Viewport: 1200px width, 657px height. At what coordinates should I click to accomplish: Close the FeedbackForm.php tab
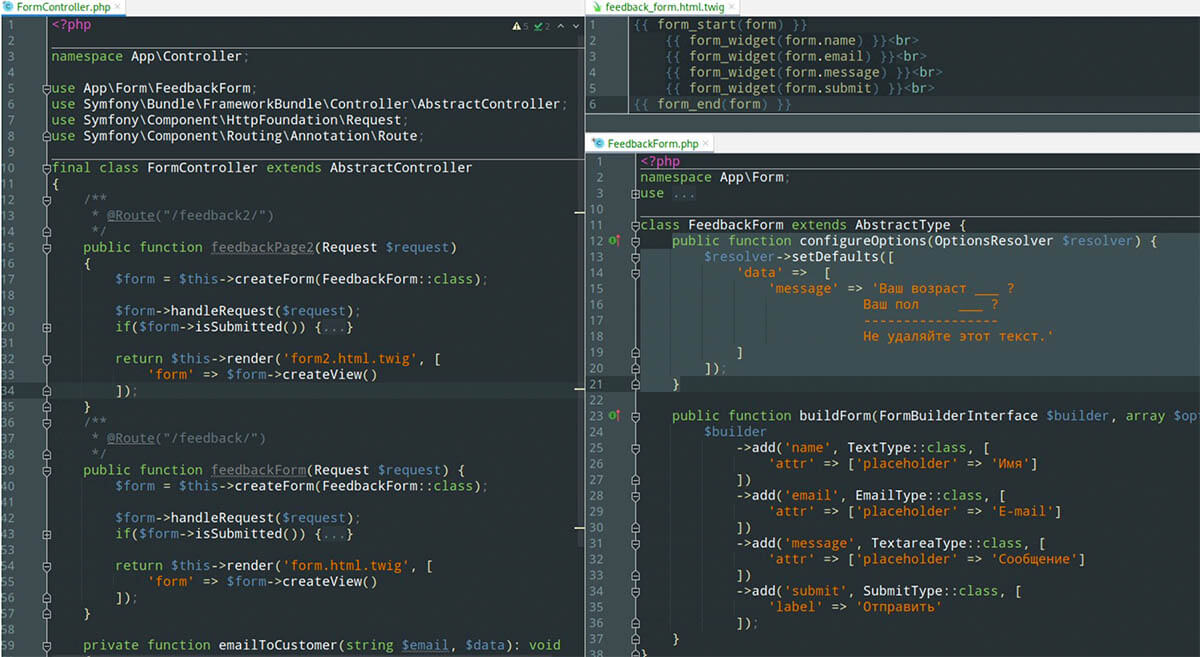[707, 143]
